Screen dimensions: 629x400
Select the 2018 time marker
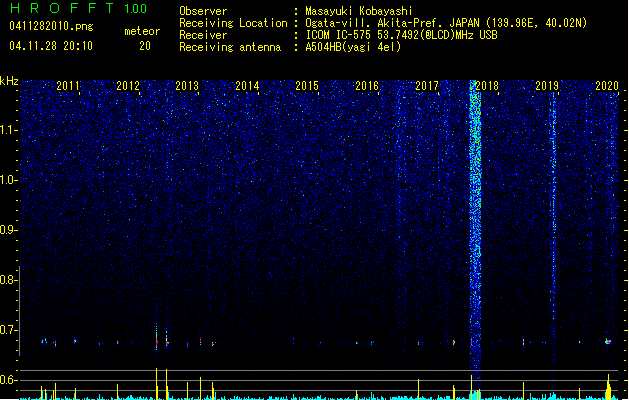487,86
